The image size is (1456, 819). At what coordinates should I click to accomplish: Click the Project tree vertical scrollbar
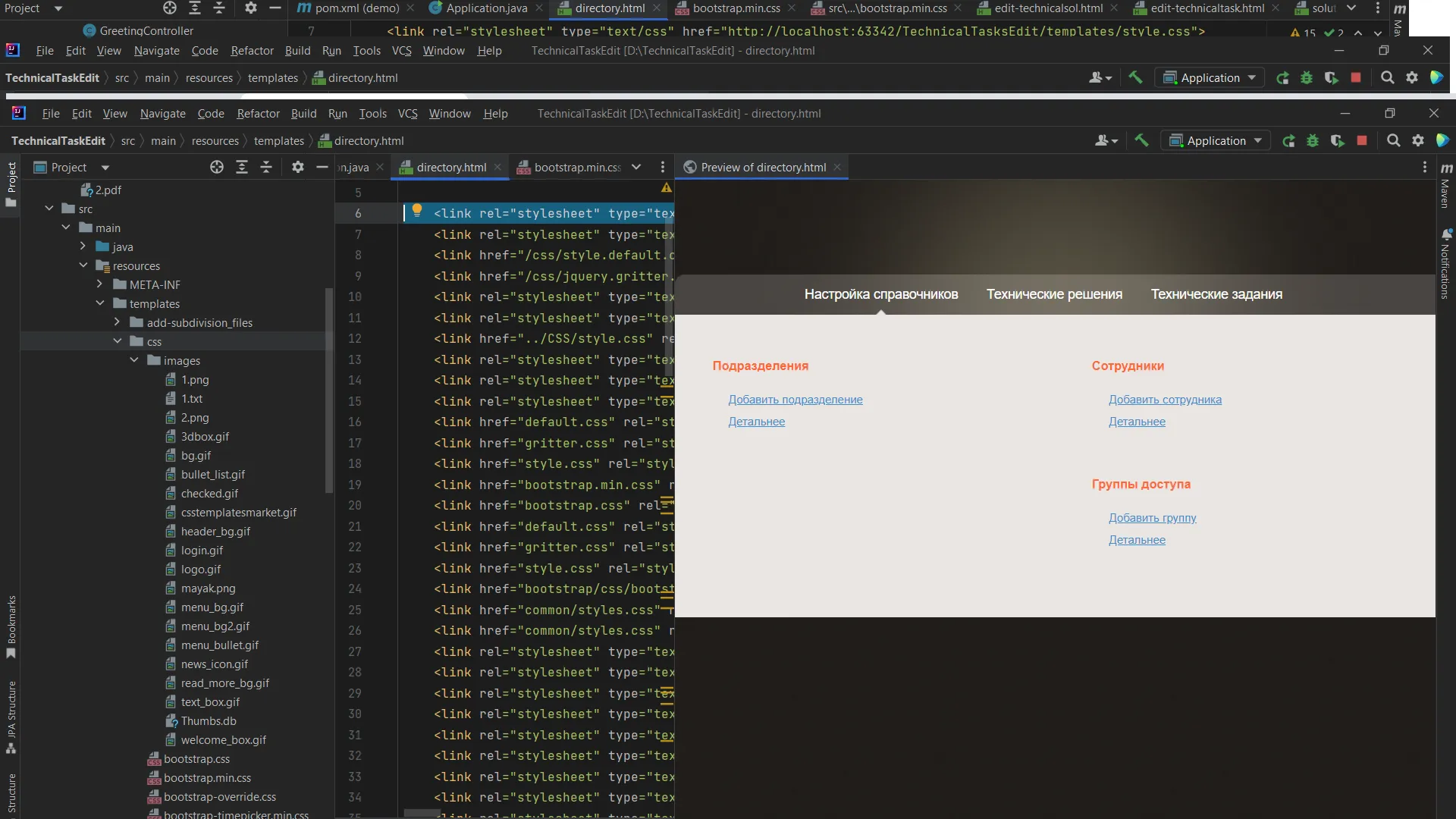(329, 391)
